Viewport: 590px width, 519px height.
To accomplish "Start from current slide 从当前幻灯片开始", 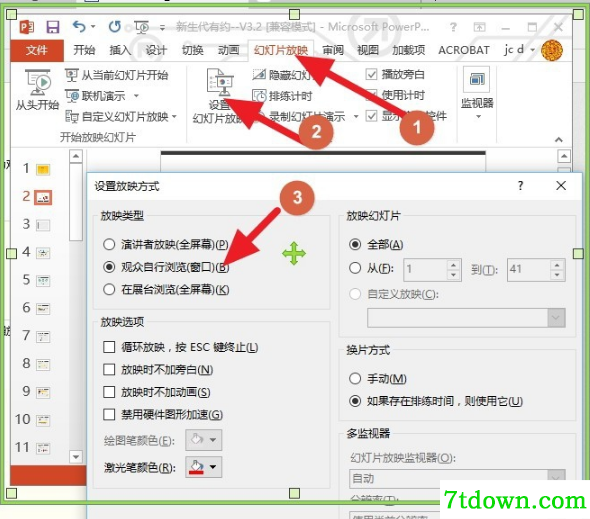I will coord(116,75).
